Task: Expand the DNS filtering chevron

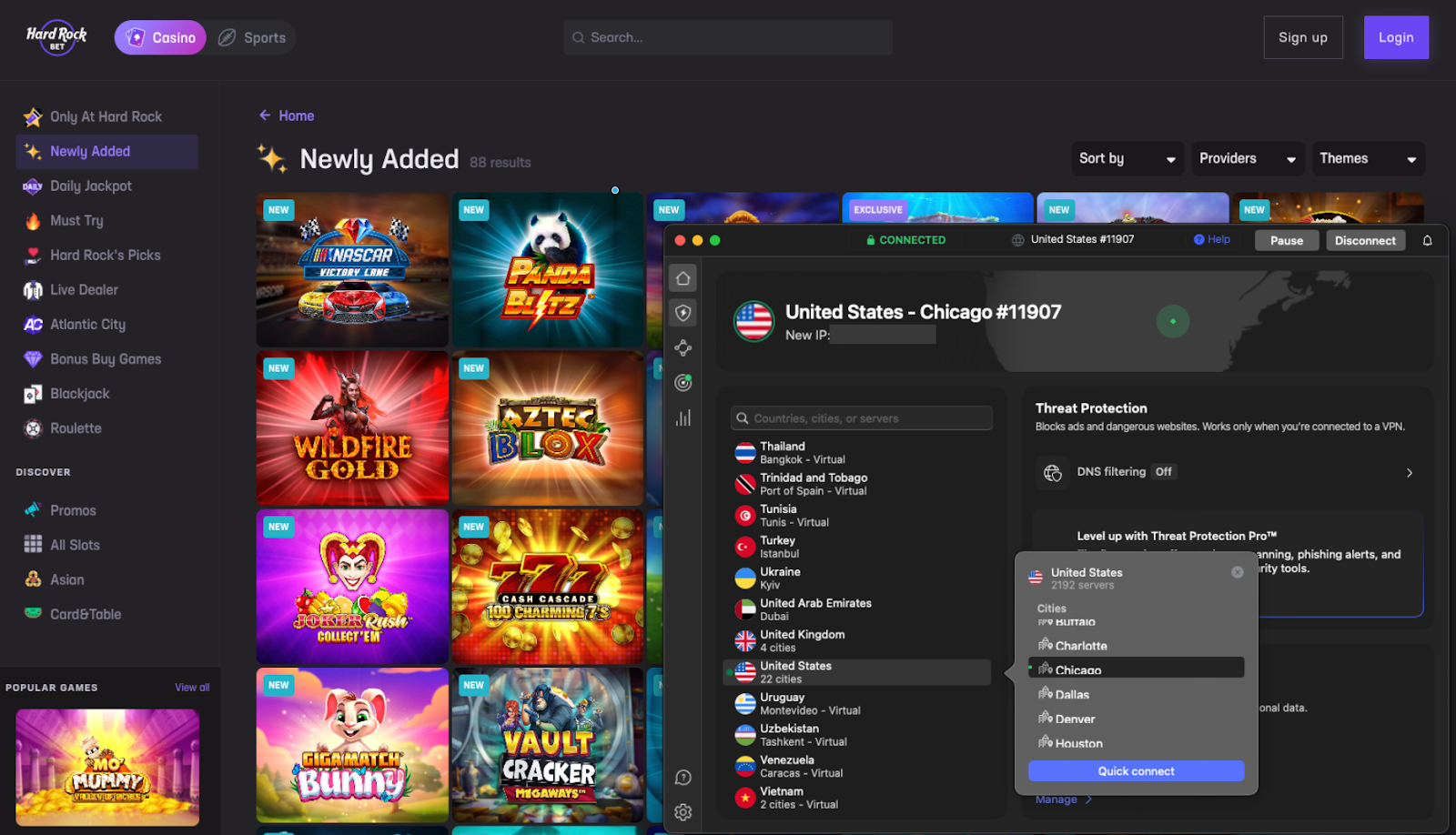Action: [1410, 473]
